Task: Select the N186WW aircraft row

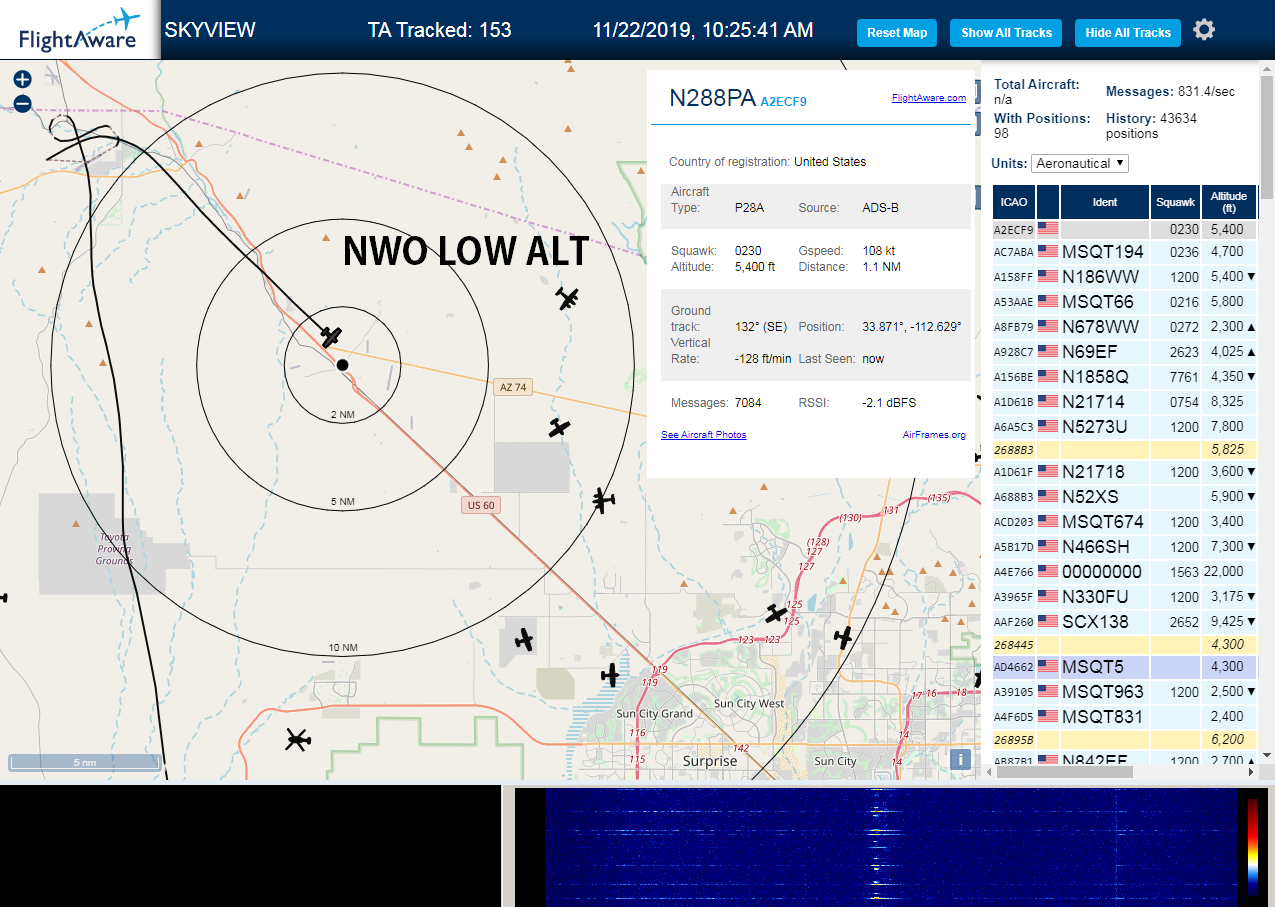Action: [1124, 276]
